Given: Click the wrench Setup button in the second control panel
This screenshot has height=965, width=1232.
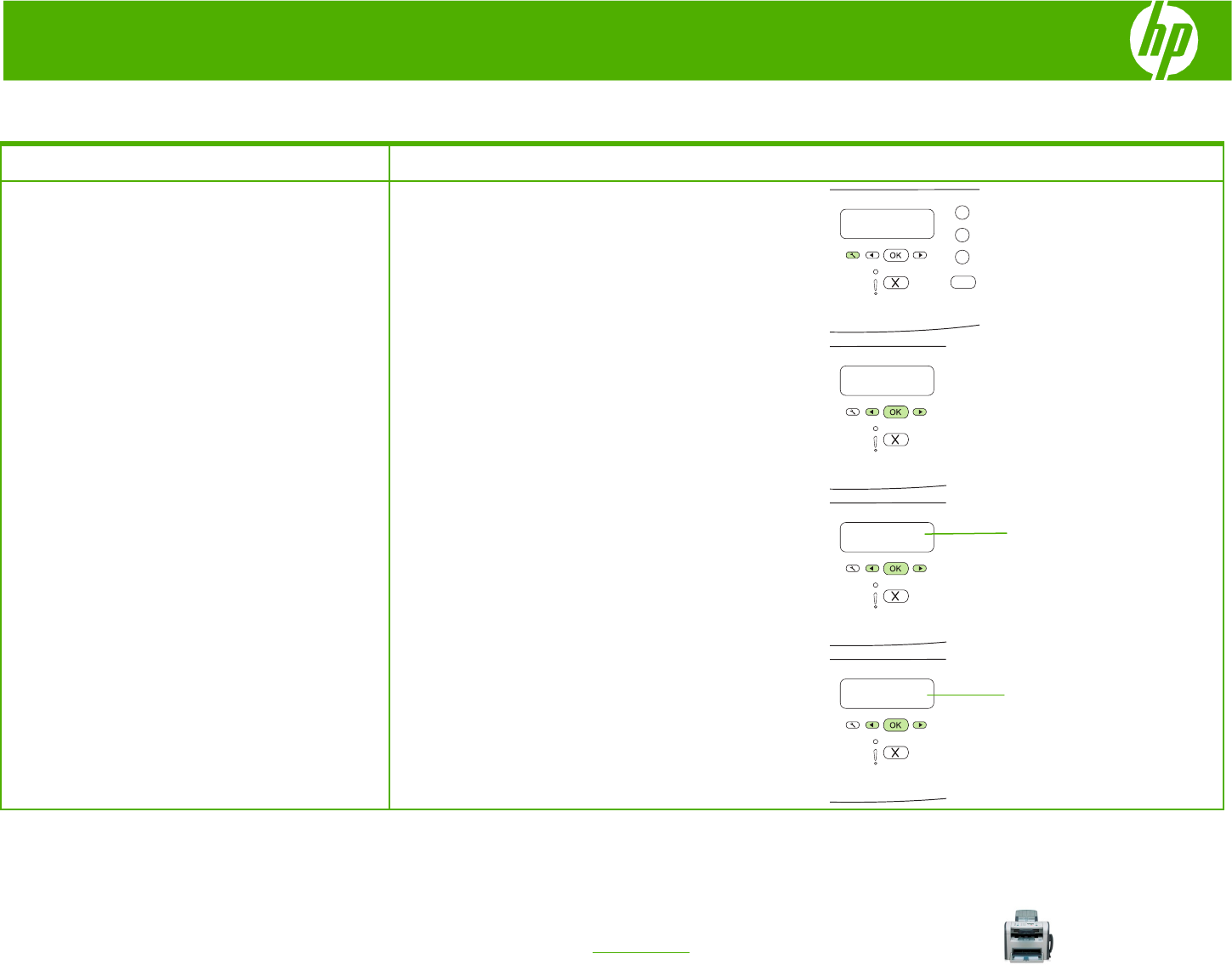Looking at the screenshot, I should pos(853,412).
